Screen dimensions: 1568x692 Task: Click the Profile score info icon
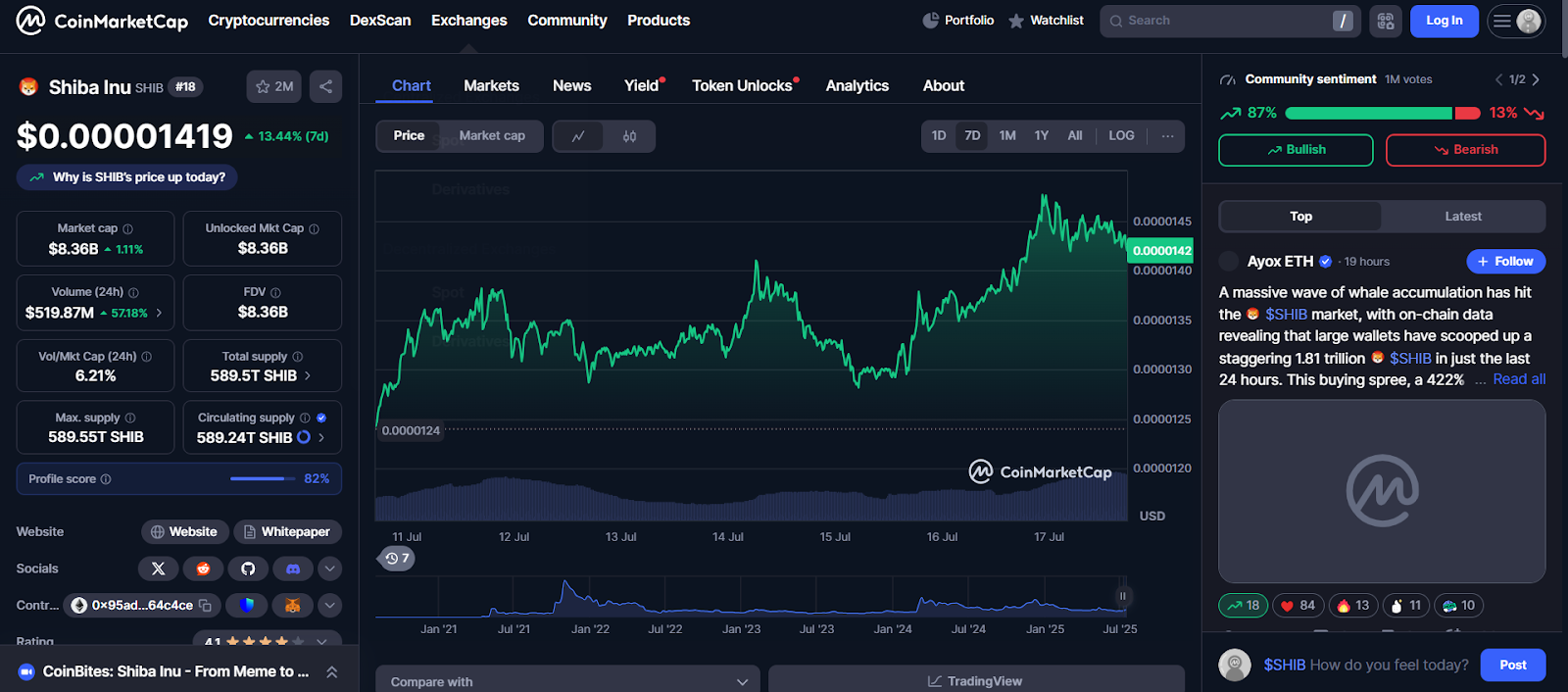(x=106, y=479)
